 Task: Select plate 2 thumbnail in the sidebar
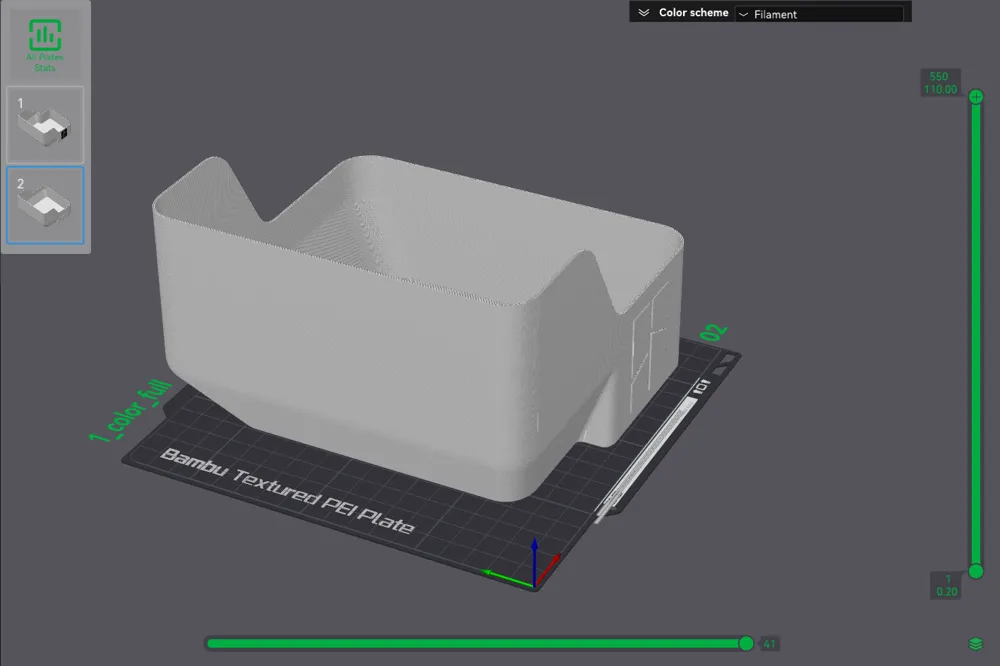point(44,203)
